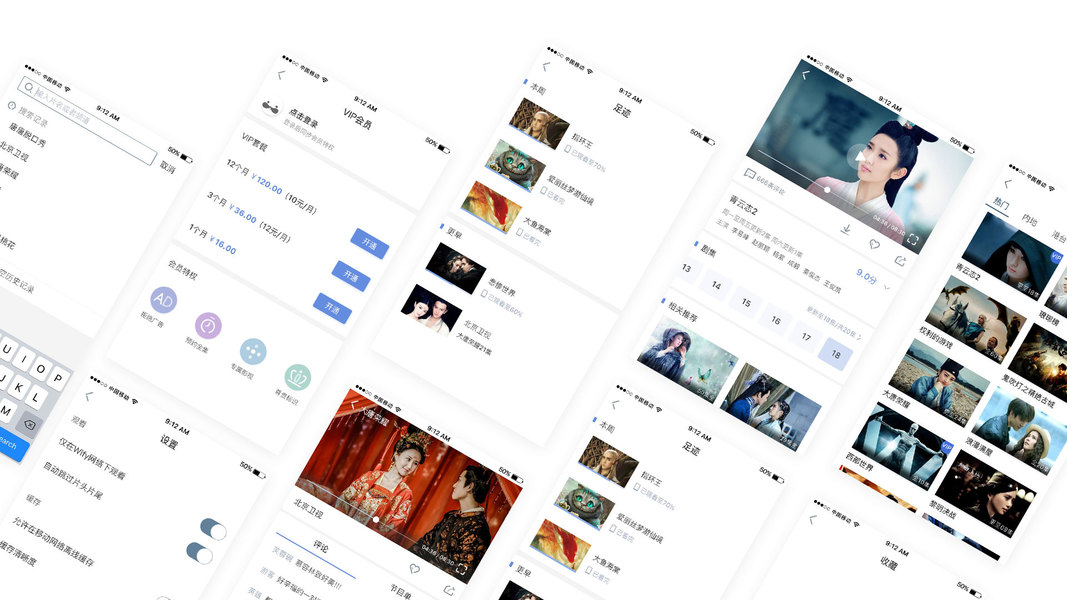This screenshot has height=600, width=1067.
Task: Open 黎明决战 thumbnail in 热门 list
Action: [x=985, y=493]
